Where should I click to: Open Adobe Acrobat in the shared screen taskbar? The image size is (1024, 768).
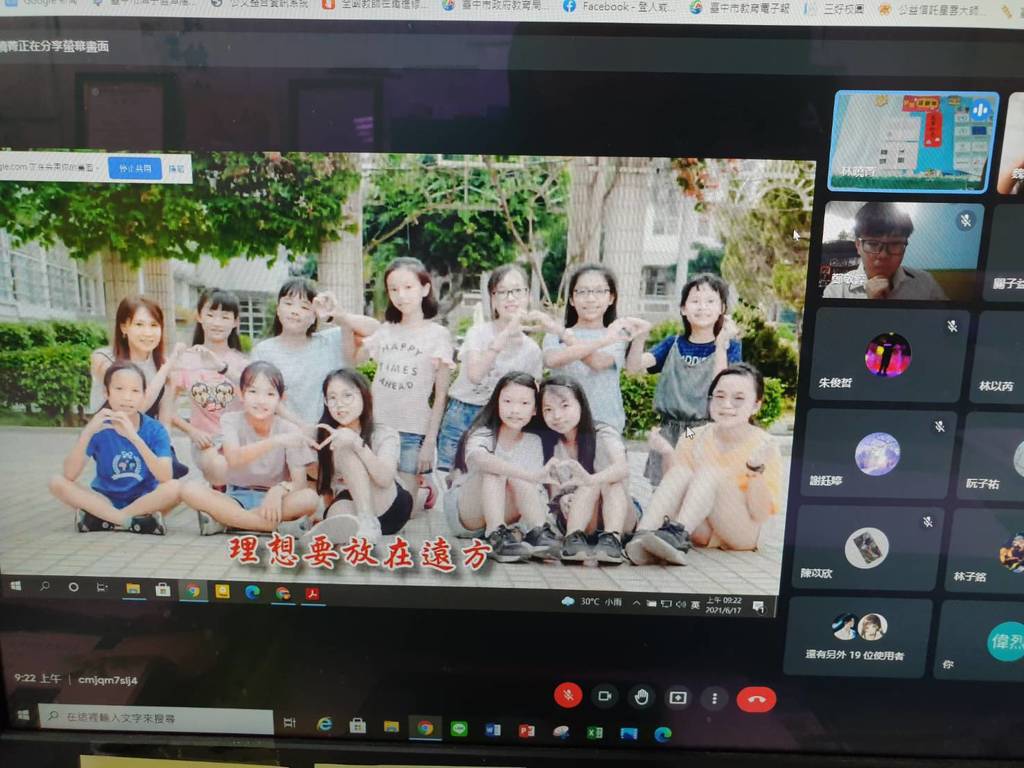click(x=312, y=594)
